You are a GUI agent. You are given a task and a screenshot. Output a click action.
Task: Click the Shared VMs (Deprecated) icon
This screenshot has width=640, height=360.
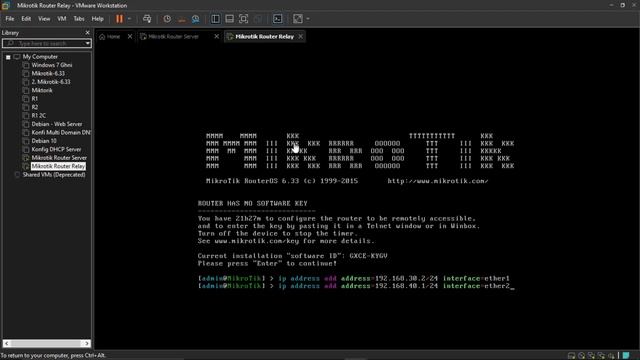(17, 175)
